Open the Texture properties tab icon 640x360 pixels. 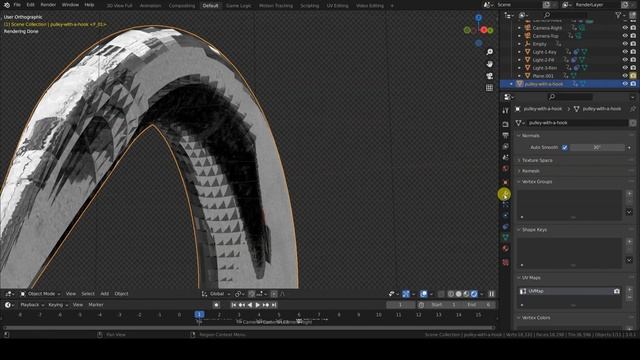pyautogui.click(x=505, y=262)
